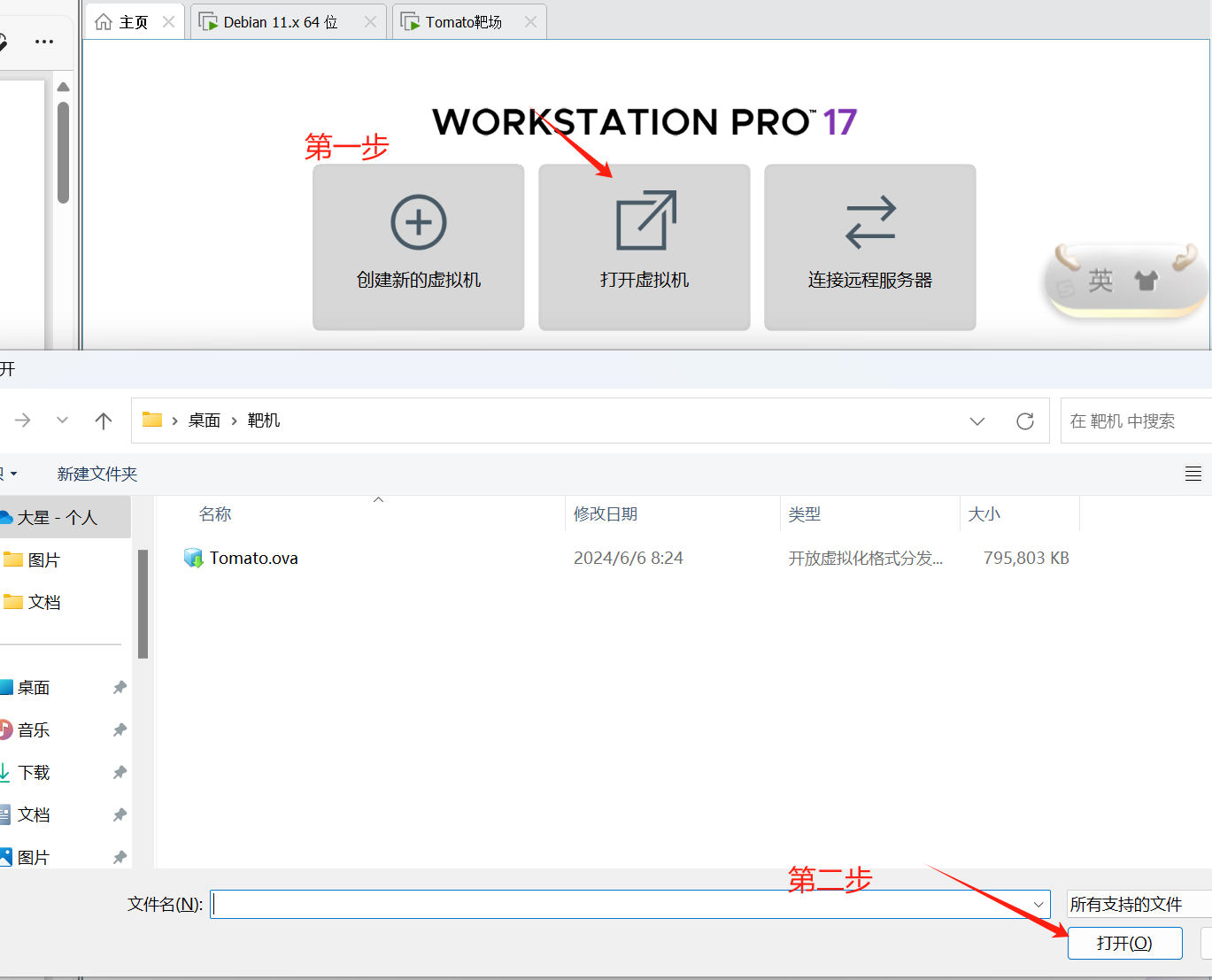This screenshot has width=1212, height=980.
Task: Open 文档 folder under 大星 - 个人
Action: [43, 602]
